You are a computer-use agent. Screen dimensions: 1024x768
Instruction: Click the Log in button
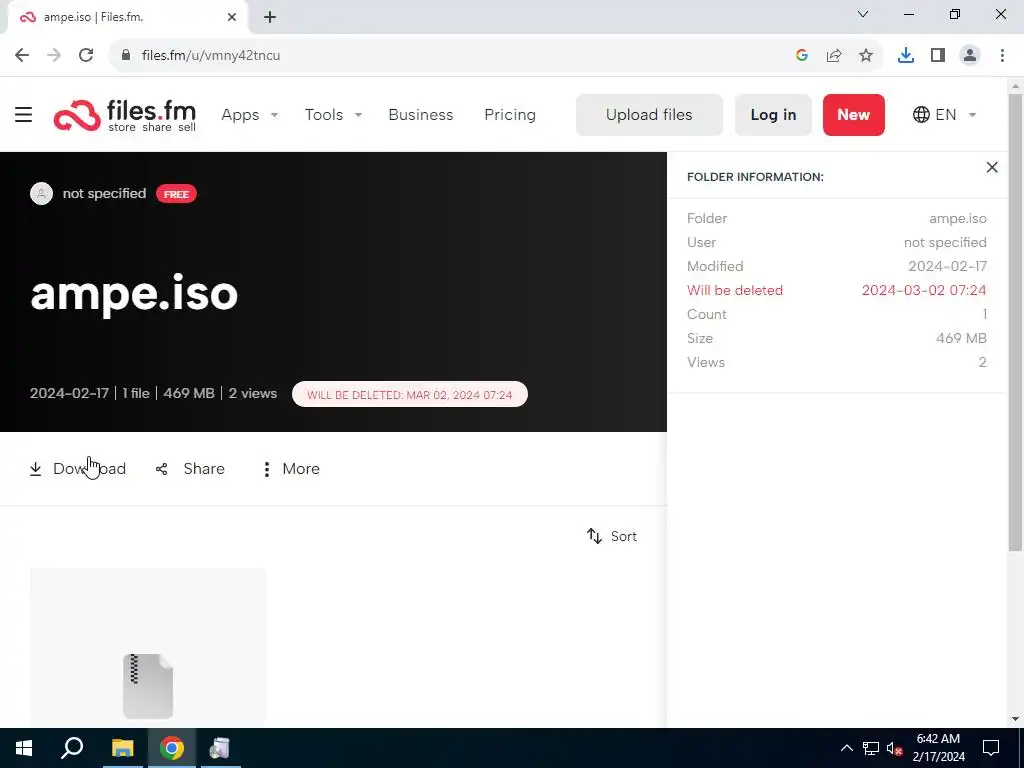click(773, 115)
